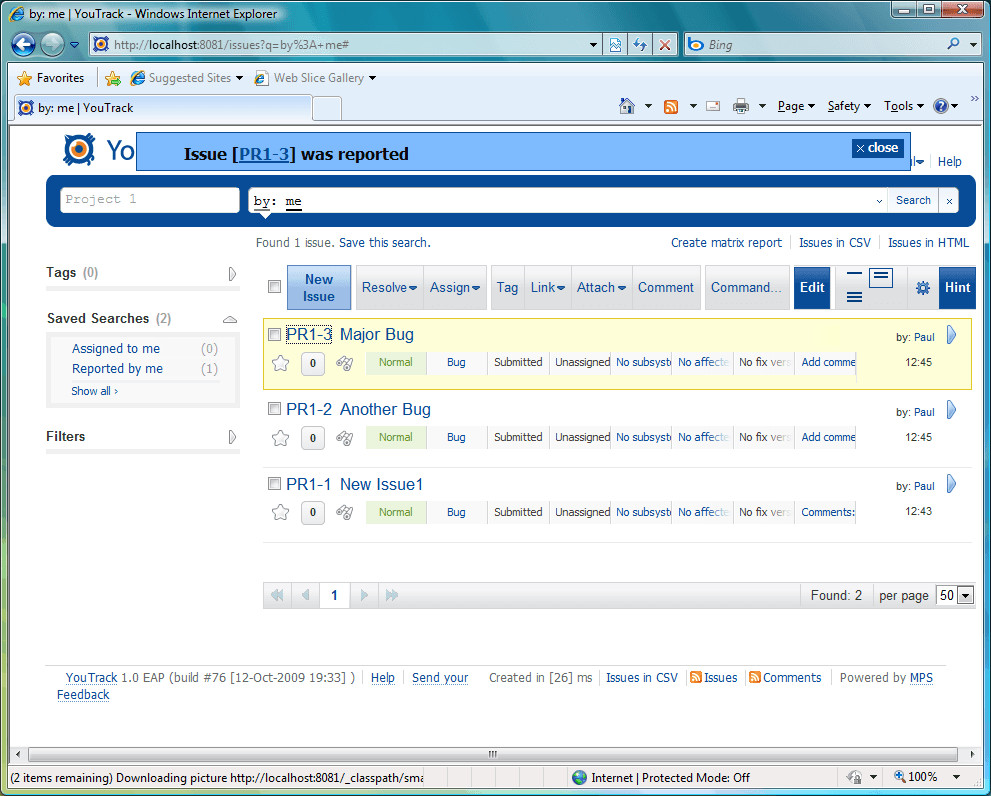This screenshot has height=796, width=991.
Task: Toggle the select-all issues checkbox
Action: (274, 286)
